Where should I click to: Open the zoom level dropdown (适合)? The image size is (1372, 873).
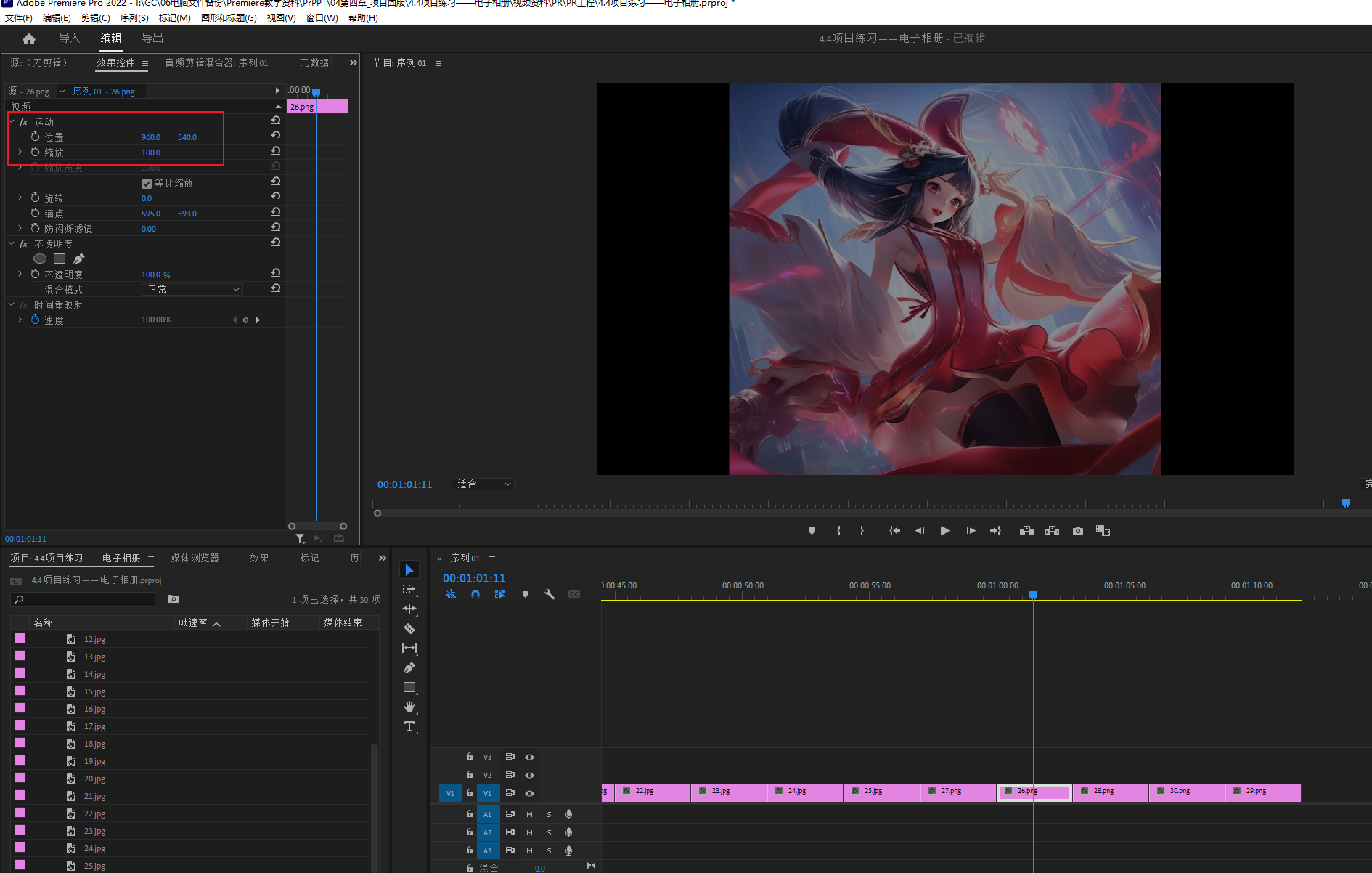pyautogui.click(x=483, y=484)
